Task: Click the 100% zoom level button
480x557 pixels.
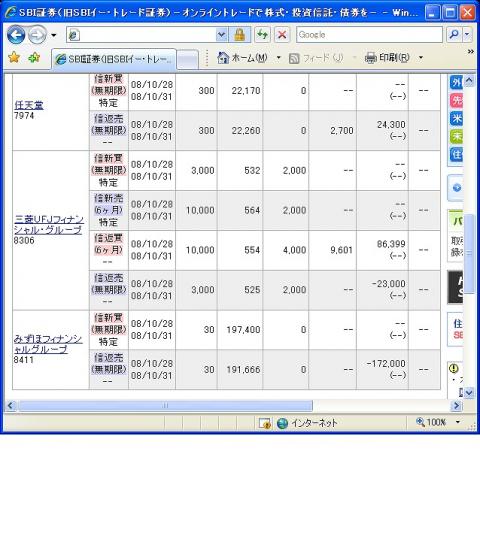Action: click(431, 422)
